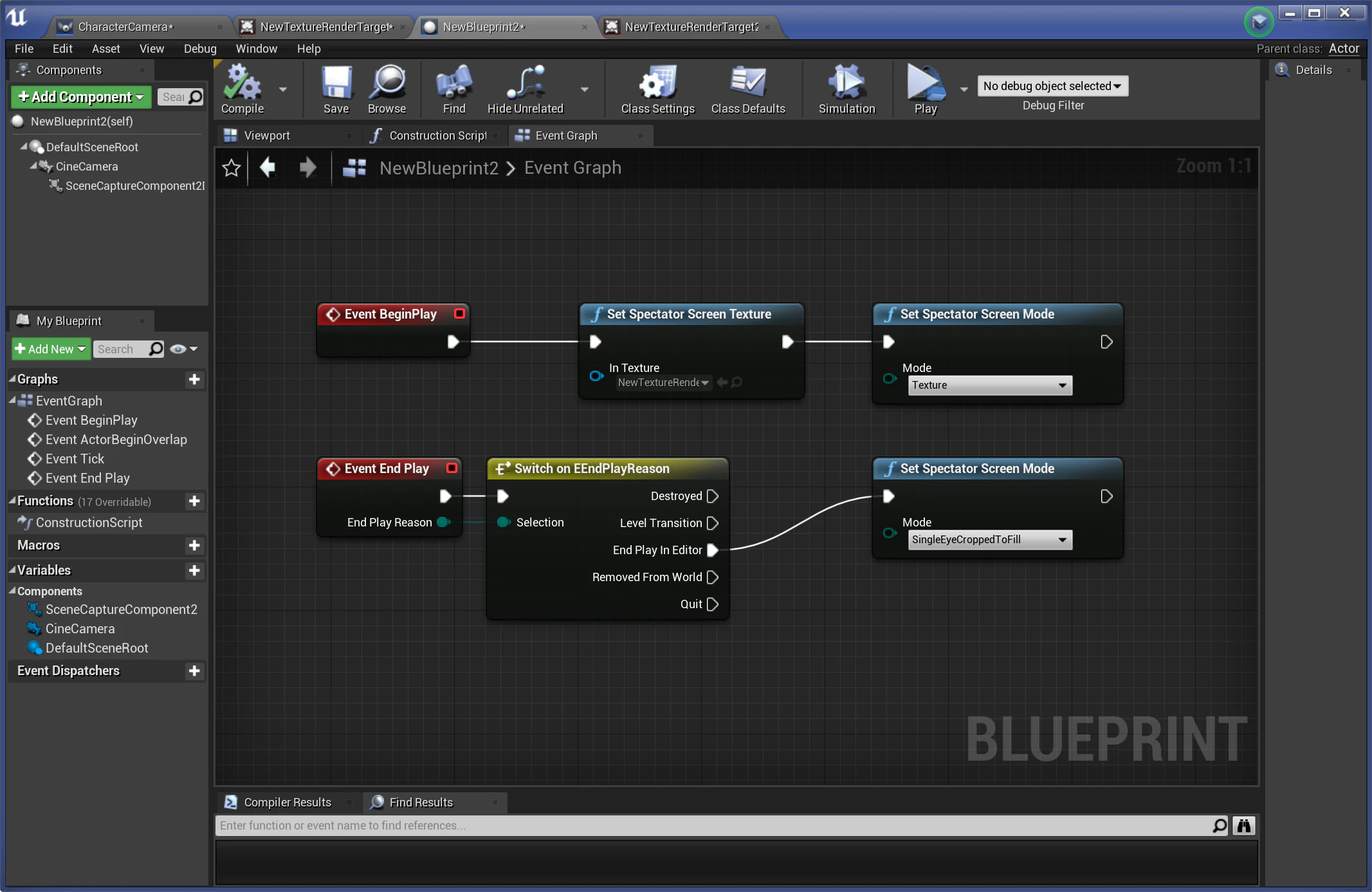Add a new graph with plus
This screenshot has width=1372, height=892.
(194, 380)
